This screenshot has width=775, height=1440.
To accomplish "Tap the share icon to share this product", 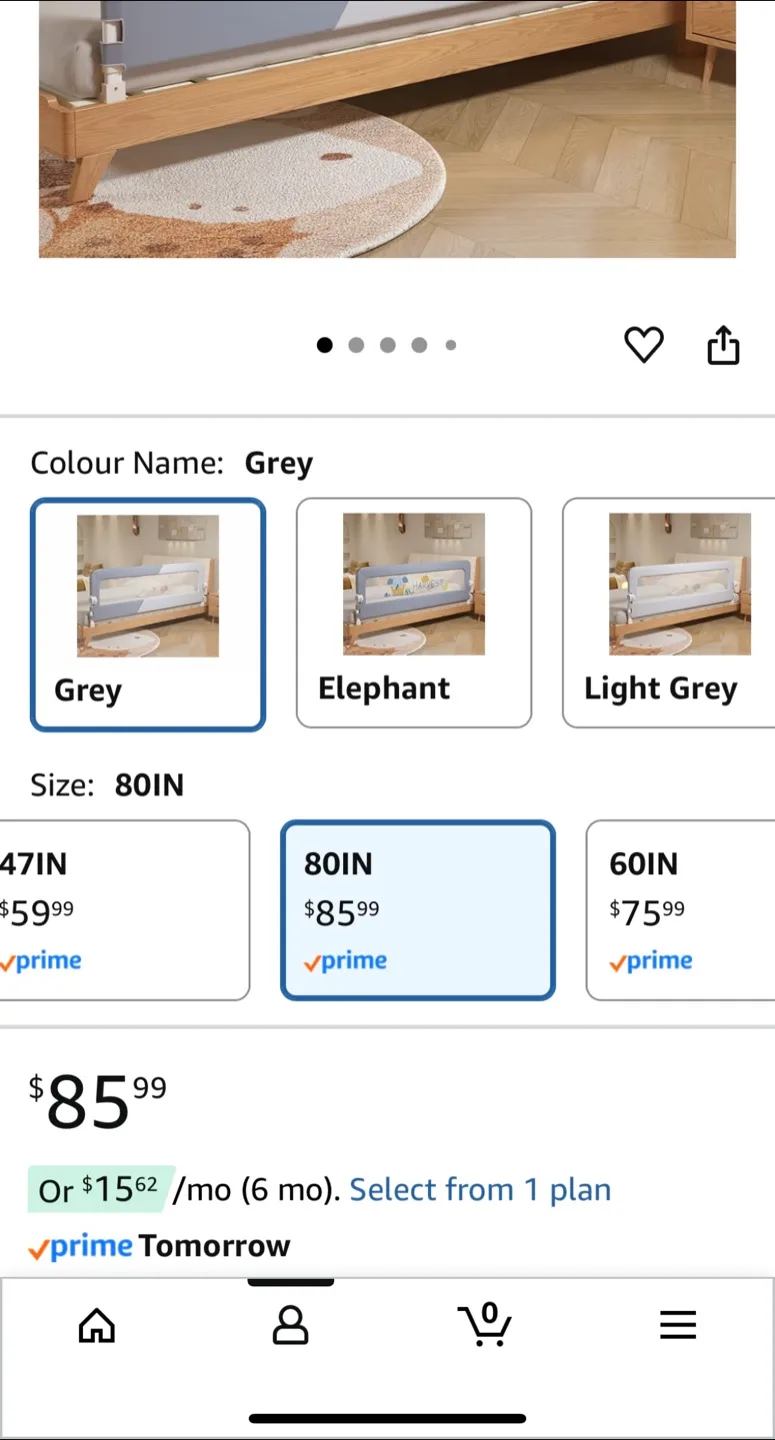I will coord(722,344).
